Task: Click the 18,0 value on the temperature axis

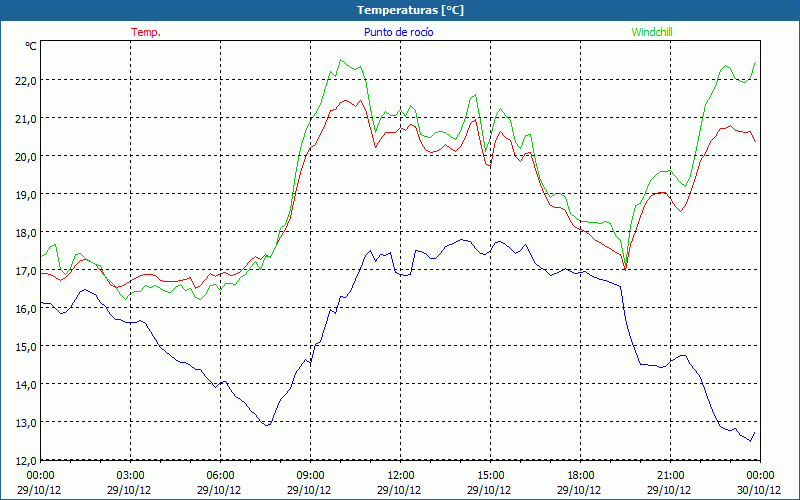Action: pos(26,233)
